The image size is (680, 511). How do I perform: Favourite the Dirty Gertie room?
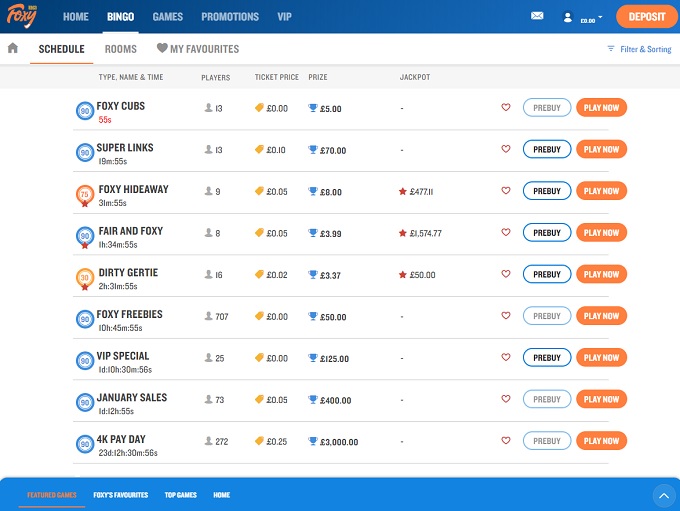pyautogui.click(x=506, y=273)
